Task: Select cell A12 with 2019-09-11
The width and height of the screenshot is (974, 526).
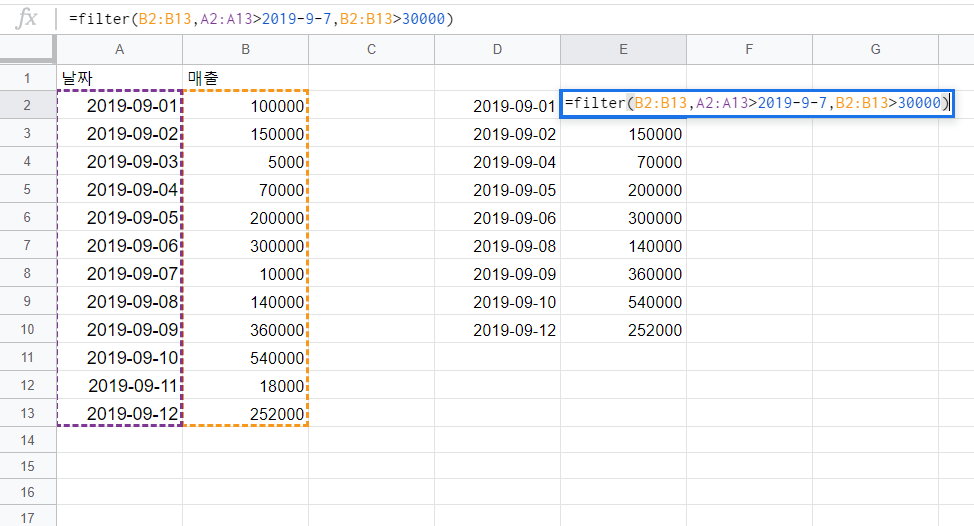Action: point(119,384)
